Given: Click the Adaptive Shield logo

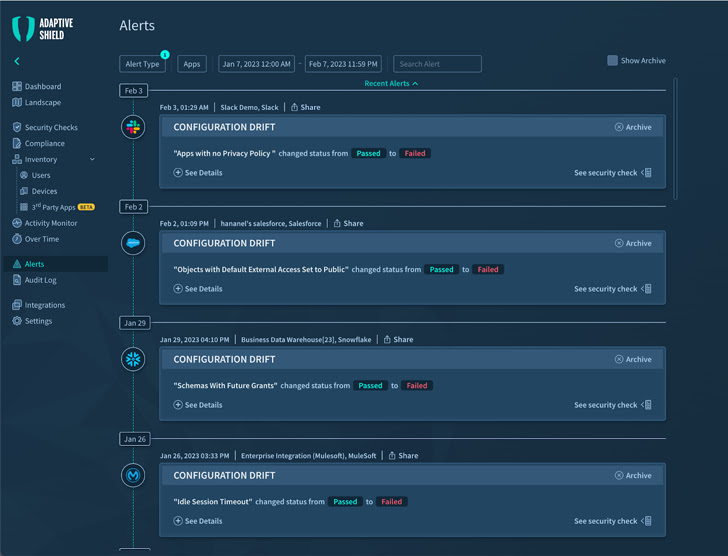Looking at the screenshot, I should pyautogui.click(x=43, y=29).
